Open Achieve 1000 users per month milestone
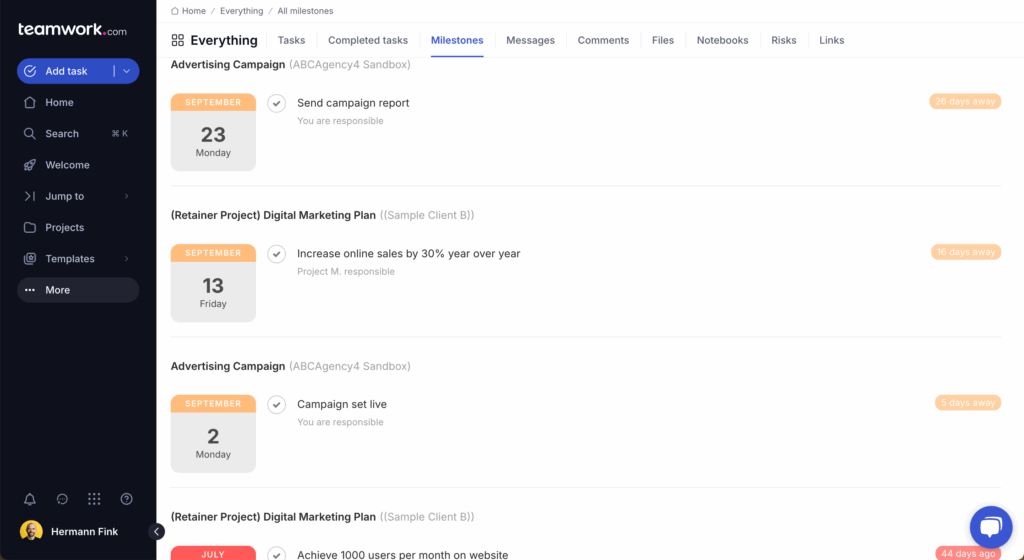Image resolution: width=1024 pixels, height=560 pixels. 402,555
